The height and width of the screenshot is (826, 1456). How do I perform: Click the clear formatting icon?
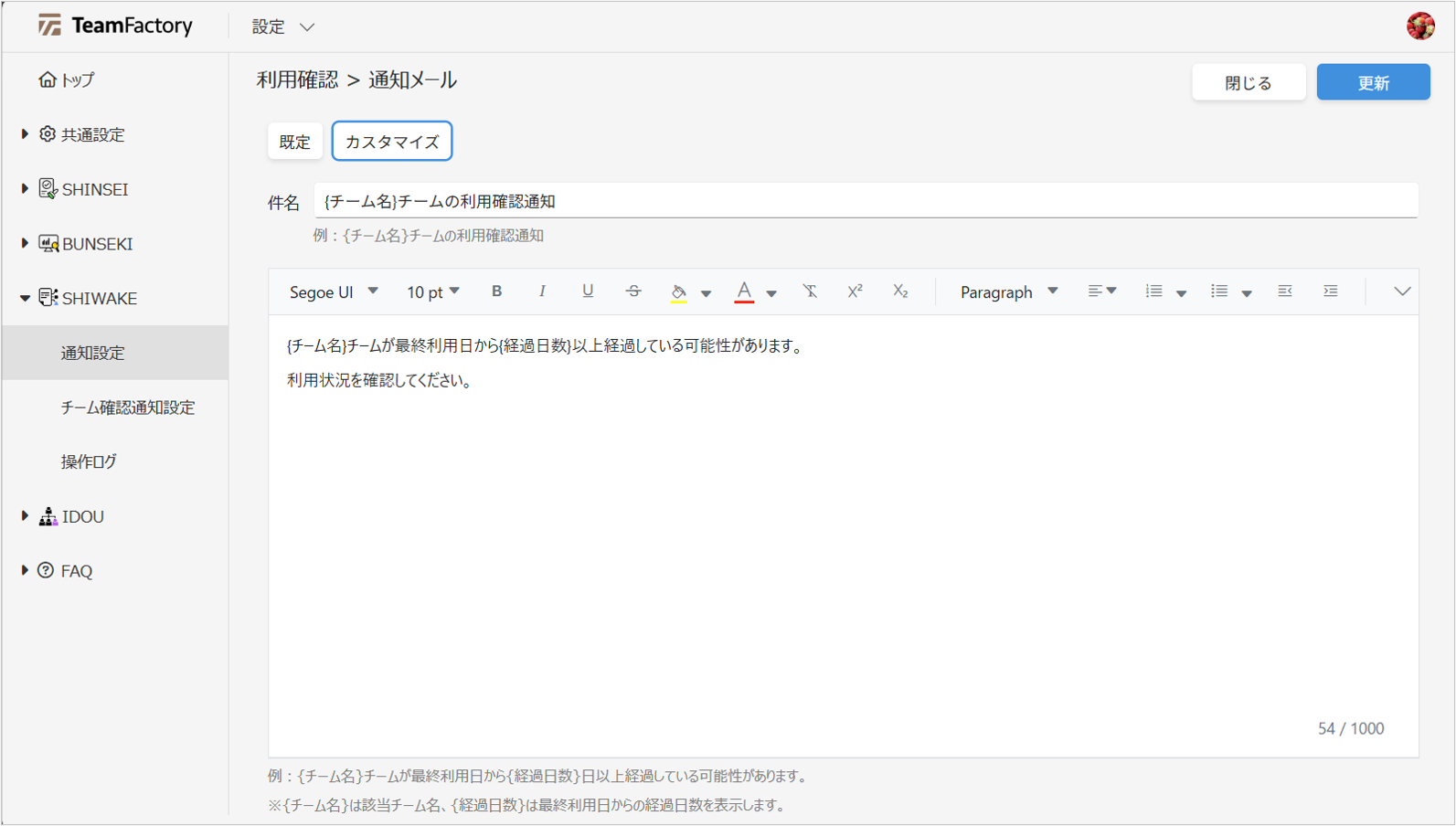tap(810, 291)
